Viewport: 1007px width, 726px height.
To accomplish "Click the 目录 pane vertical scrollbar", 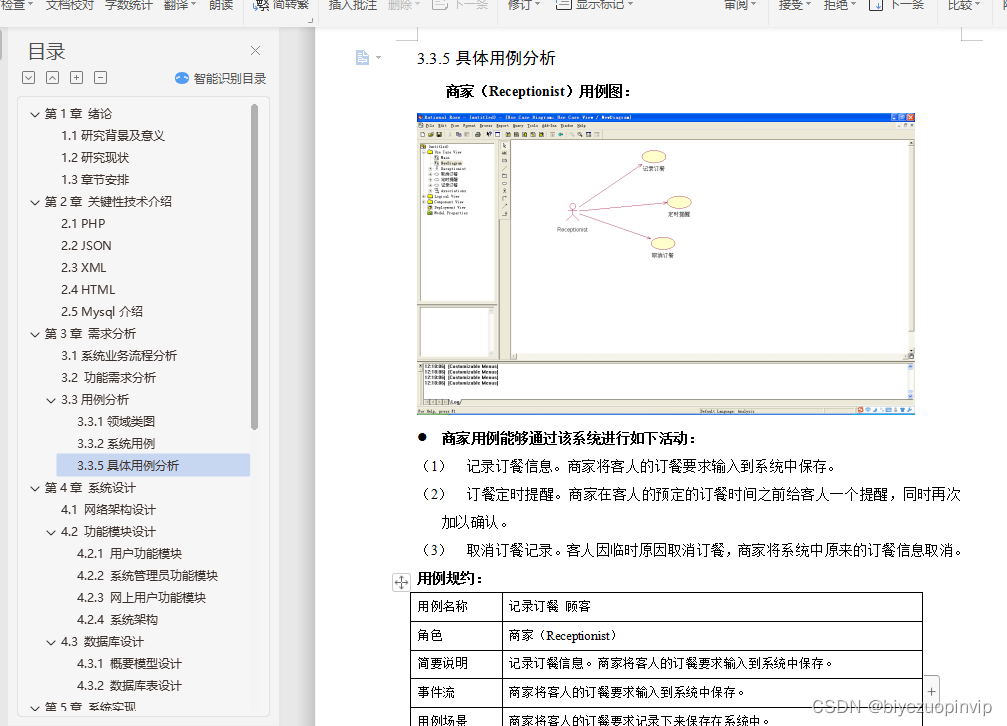I will pyautogui.click(x=254, y=267).
